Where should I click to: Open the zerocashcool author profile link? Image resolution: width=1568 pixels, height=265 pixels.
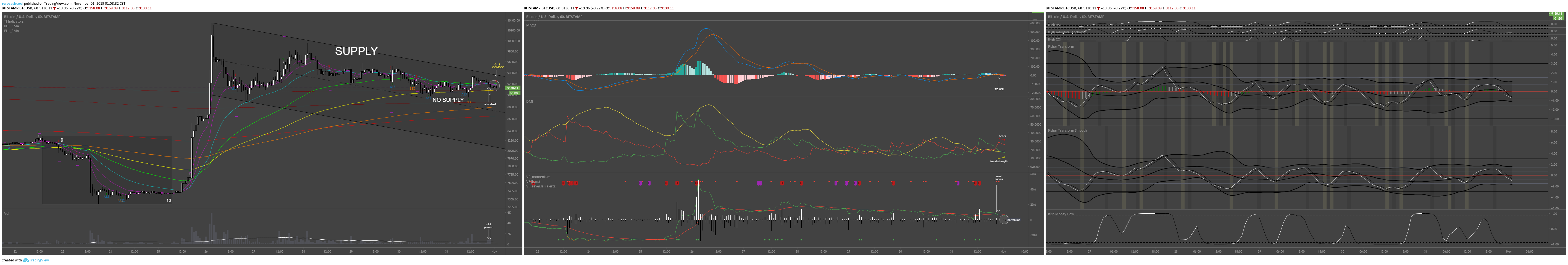pos(12,3)
